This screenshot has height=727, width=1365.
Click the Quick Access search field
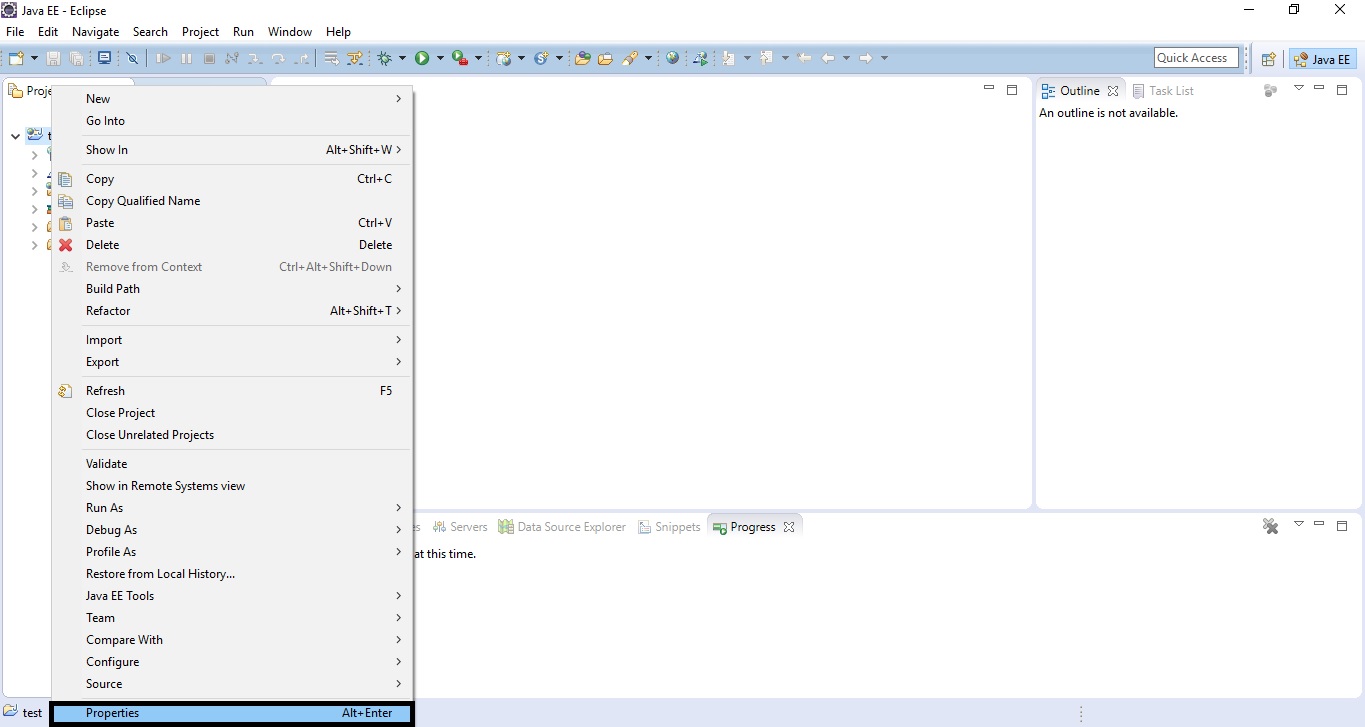1196,58
